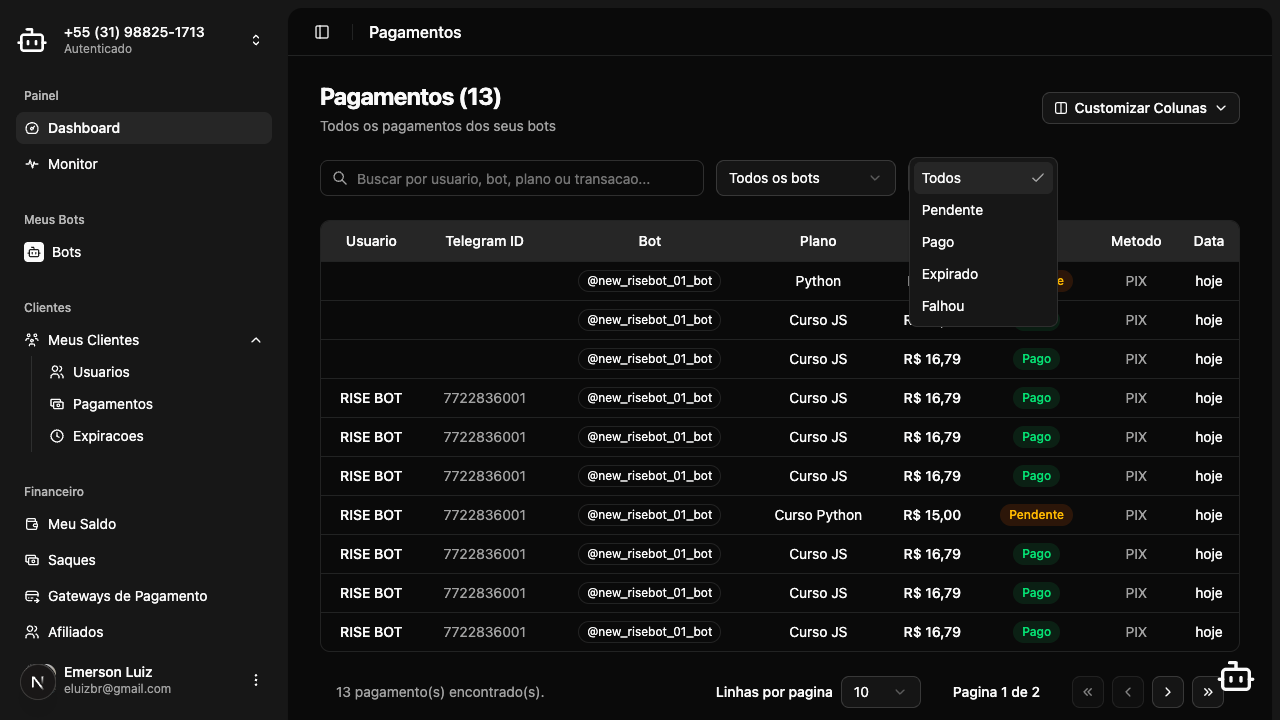Click the Metodo column header

click(1136, 241)
